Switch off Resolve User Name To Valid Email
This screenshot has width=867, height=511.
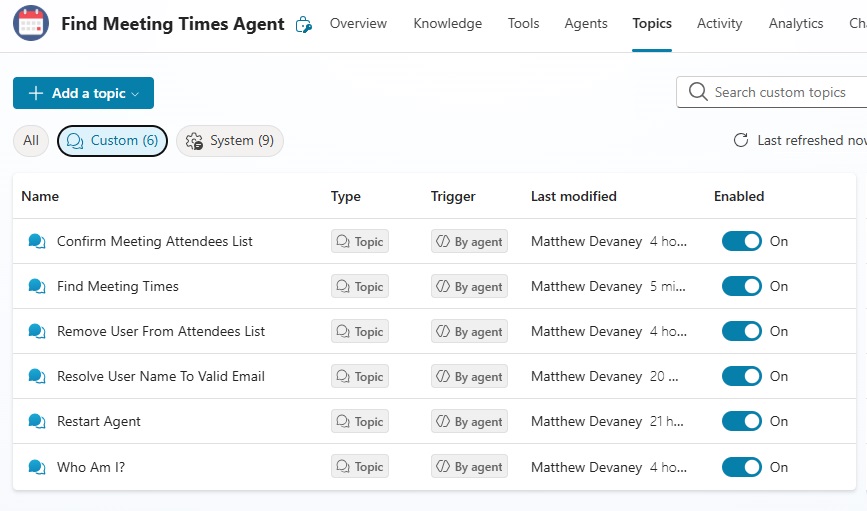741,376
